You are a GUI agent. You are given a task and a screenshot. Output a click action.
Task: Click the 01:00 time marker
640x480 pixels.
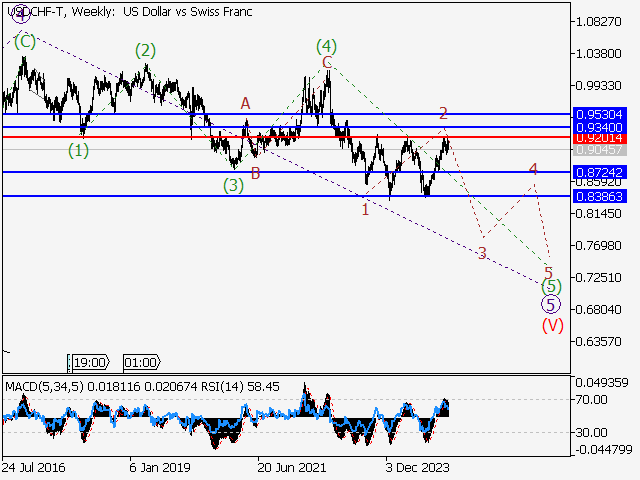pos(139,362)
